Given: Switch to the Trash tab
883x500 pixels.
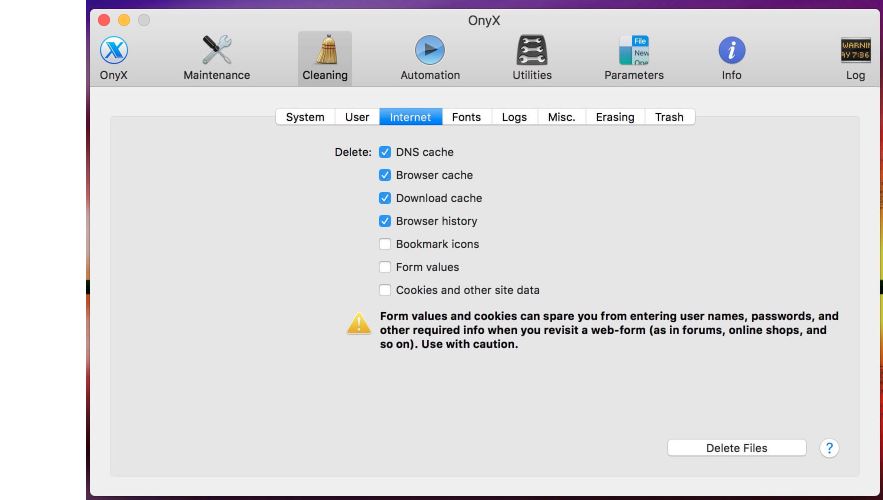Looking at the screenshot, I should point(669,117).
